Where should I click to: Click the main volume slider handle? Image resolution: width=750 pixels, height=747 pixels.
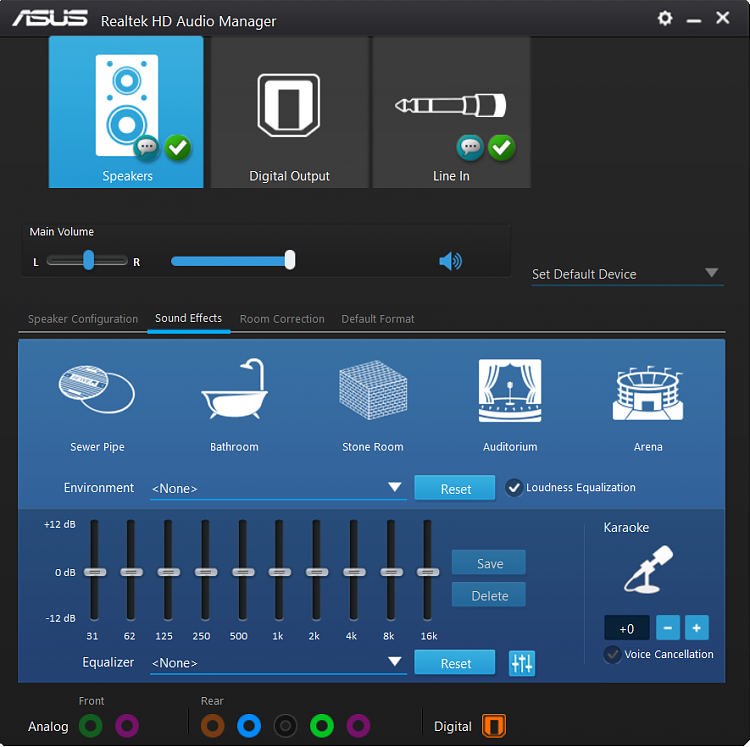(x=290, y=260)
